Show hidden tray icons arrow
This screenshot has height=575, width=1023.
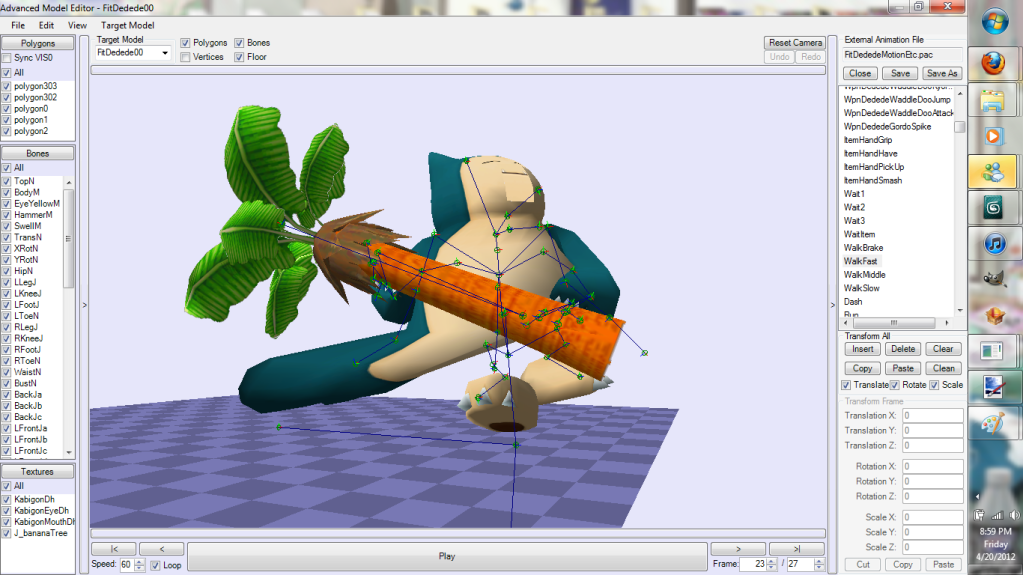click(x=977, y=497)
